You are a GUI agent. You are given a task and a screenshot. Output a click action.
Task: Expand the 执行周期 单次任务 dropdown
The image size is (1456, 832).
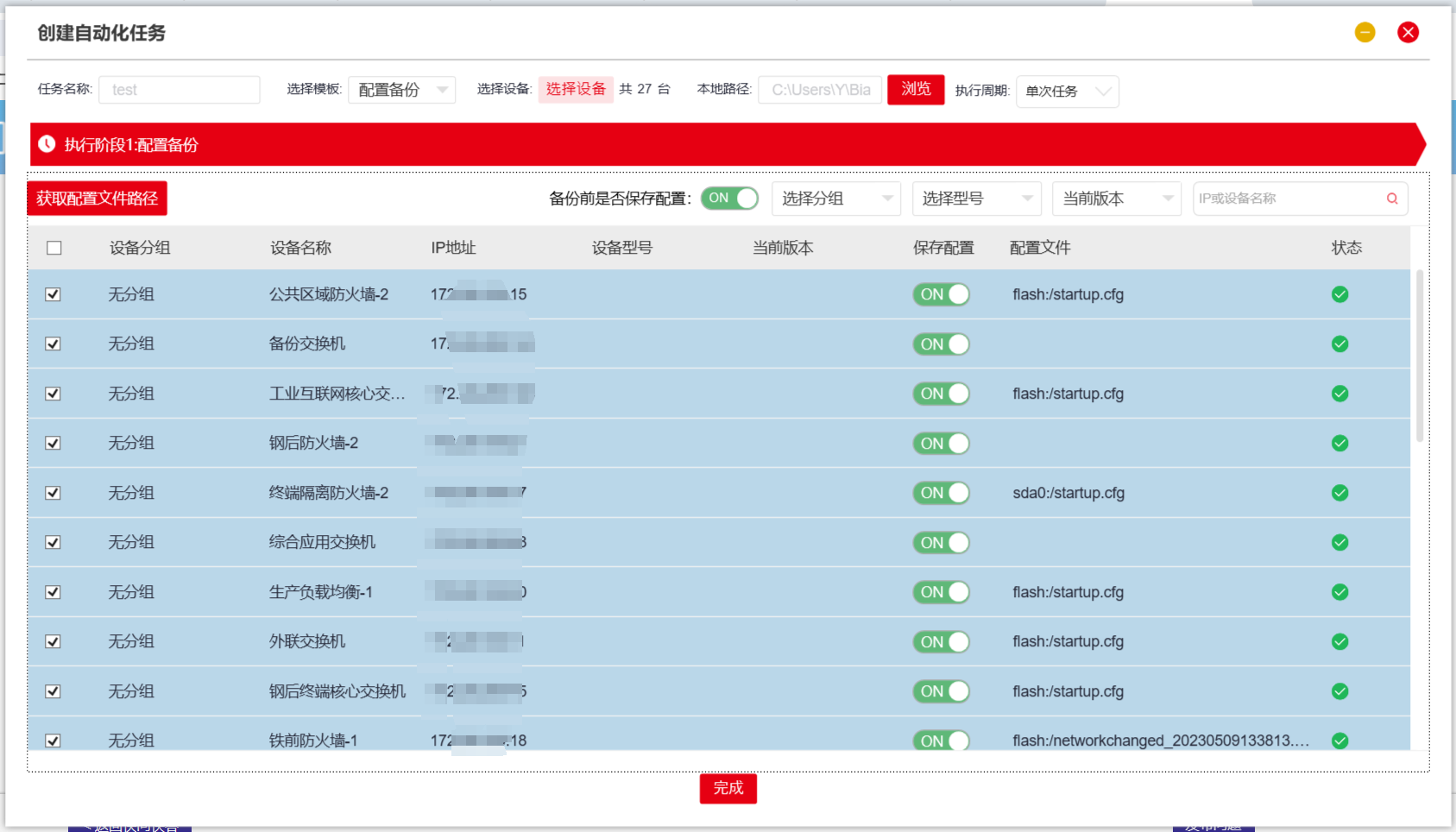tap(1067, 91)
